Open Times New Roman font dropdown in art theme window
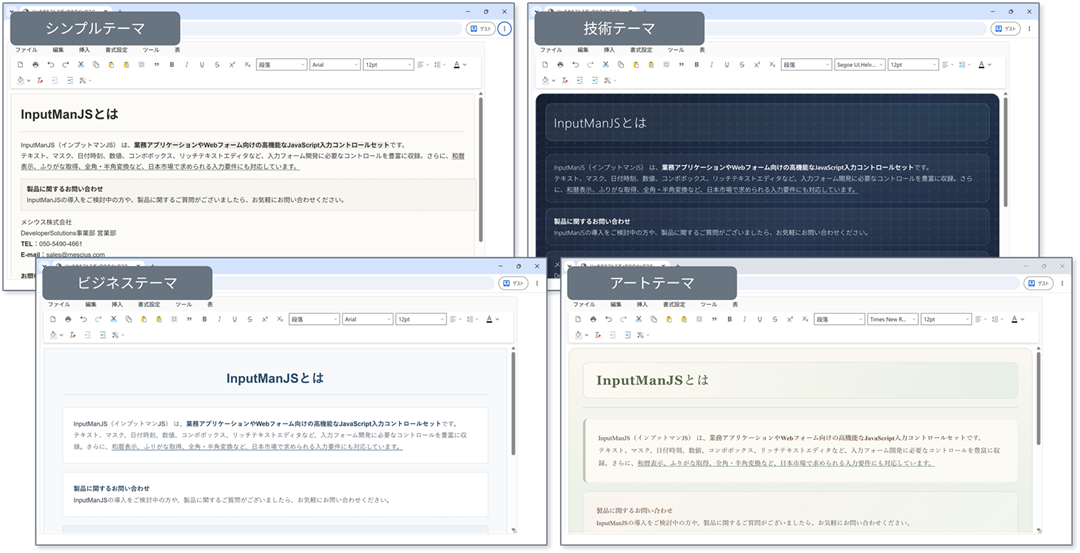Screen dimensions: 1080x553 pyautogui.click(x=893, y=320)
